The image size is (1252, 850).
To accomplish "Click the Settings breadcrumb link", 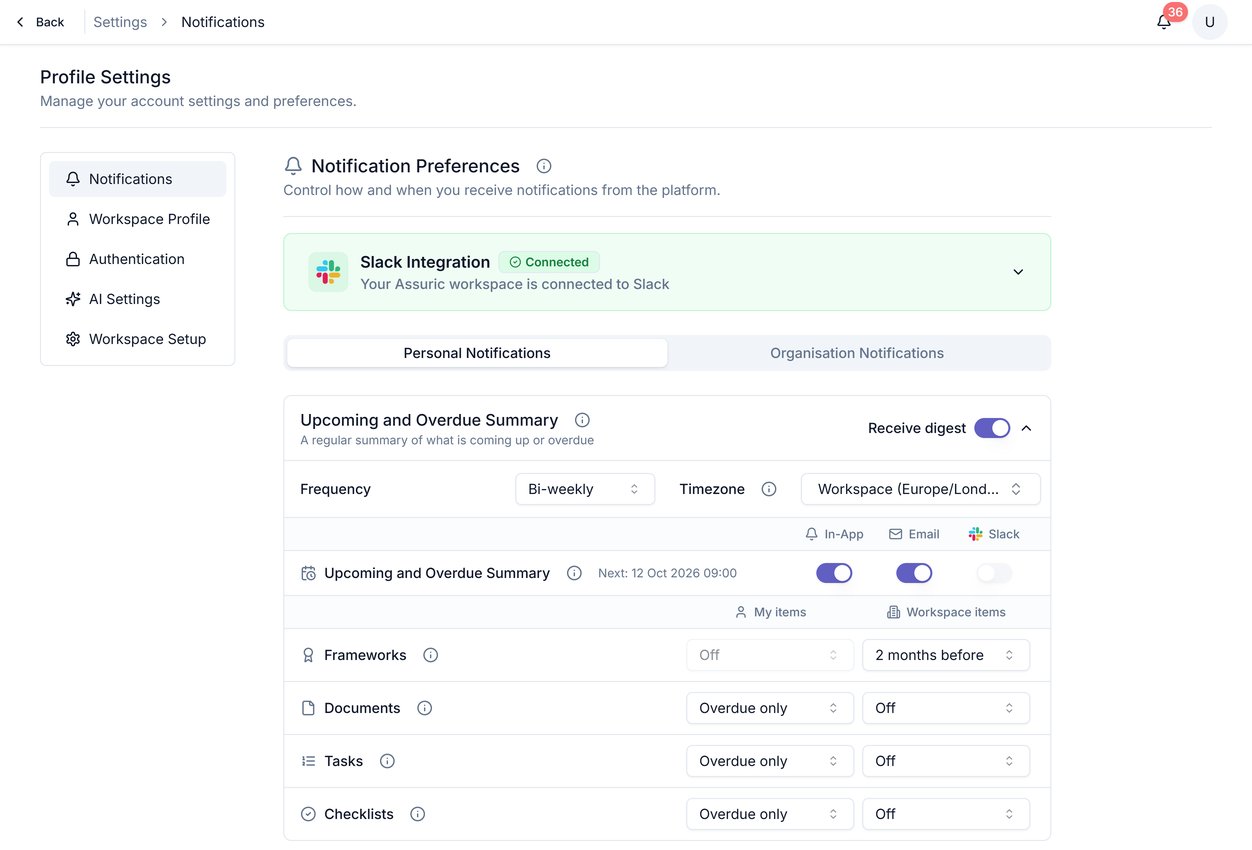I will click(x=120, y=22).
